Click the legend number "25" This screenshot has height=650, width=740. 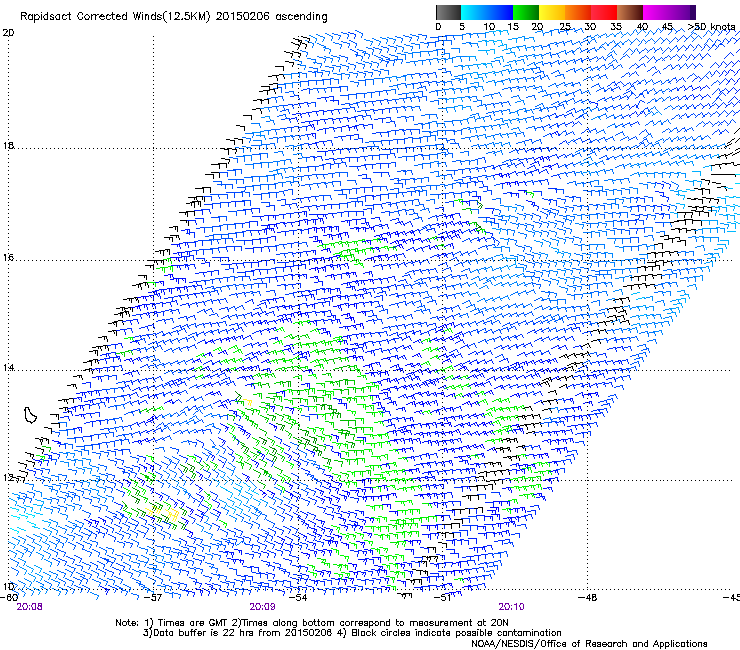click(x=565, y=27)
